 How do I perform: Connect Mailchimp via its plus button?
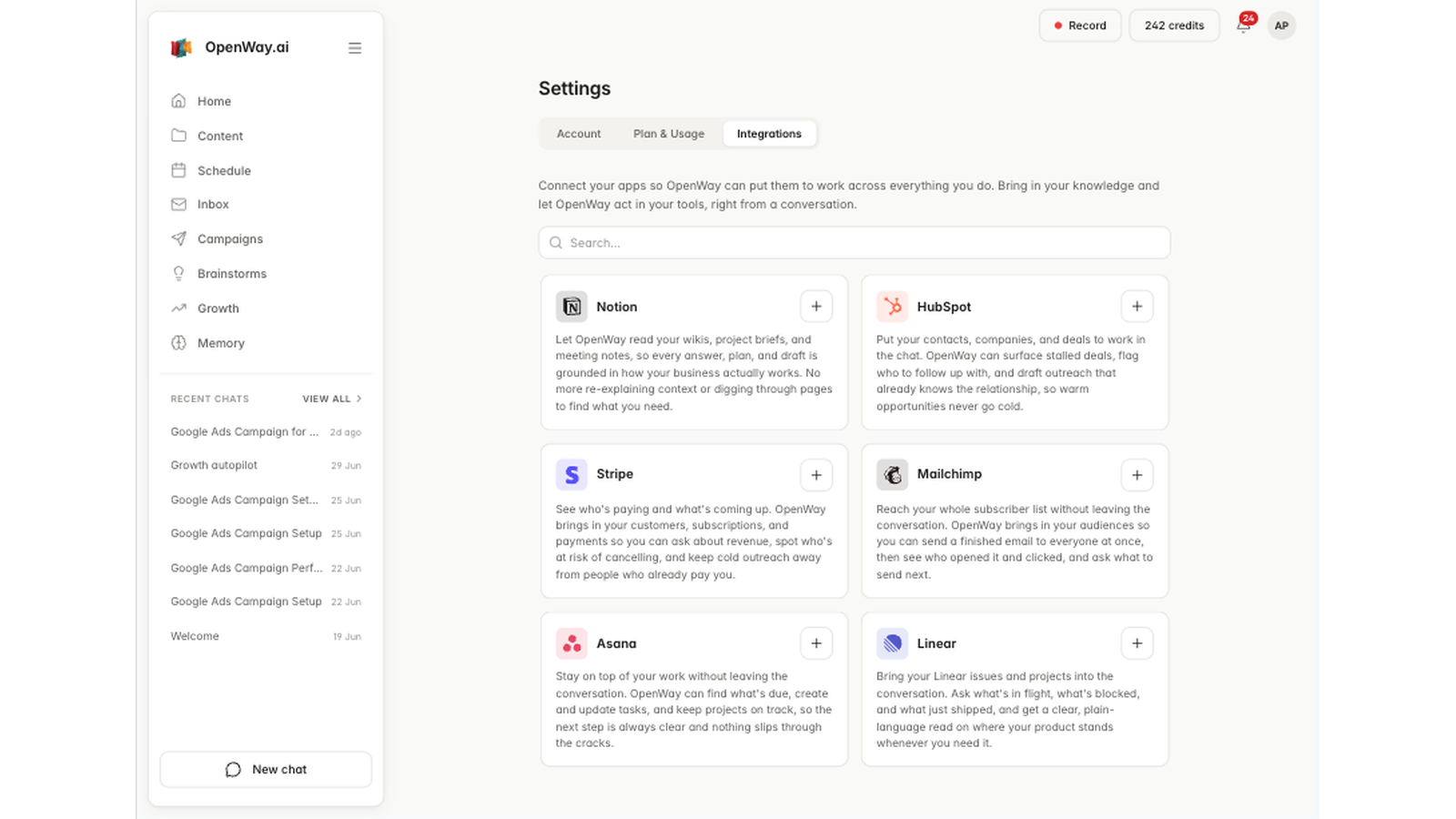[1137, 475]
